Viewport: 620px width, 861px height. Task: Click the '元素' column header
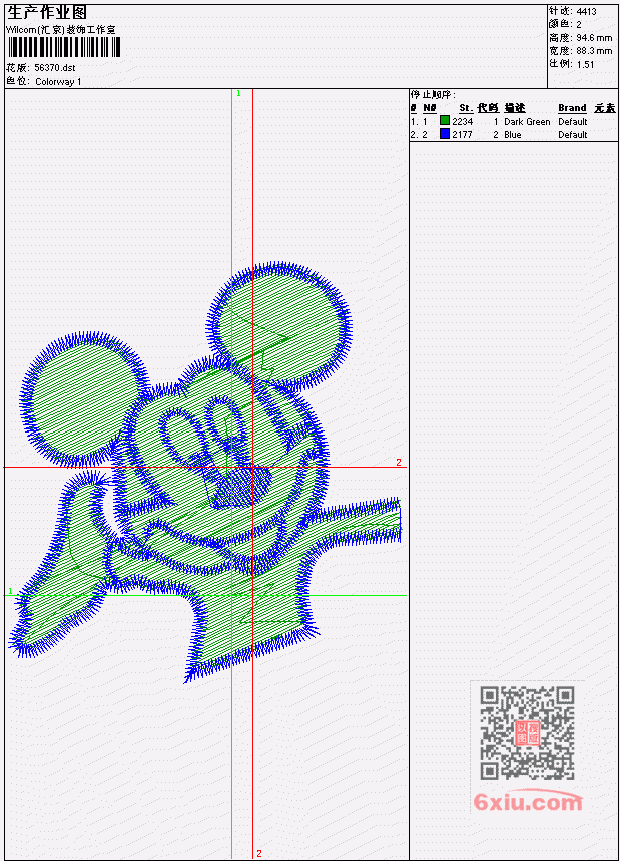tap(605, 108)
